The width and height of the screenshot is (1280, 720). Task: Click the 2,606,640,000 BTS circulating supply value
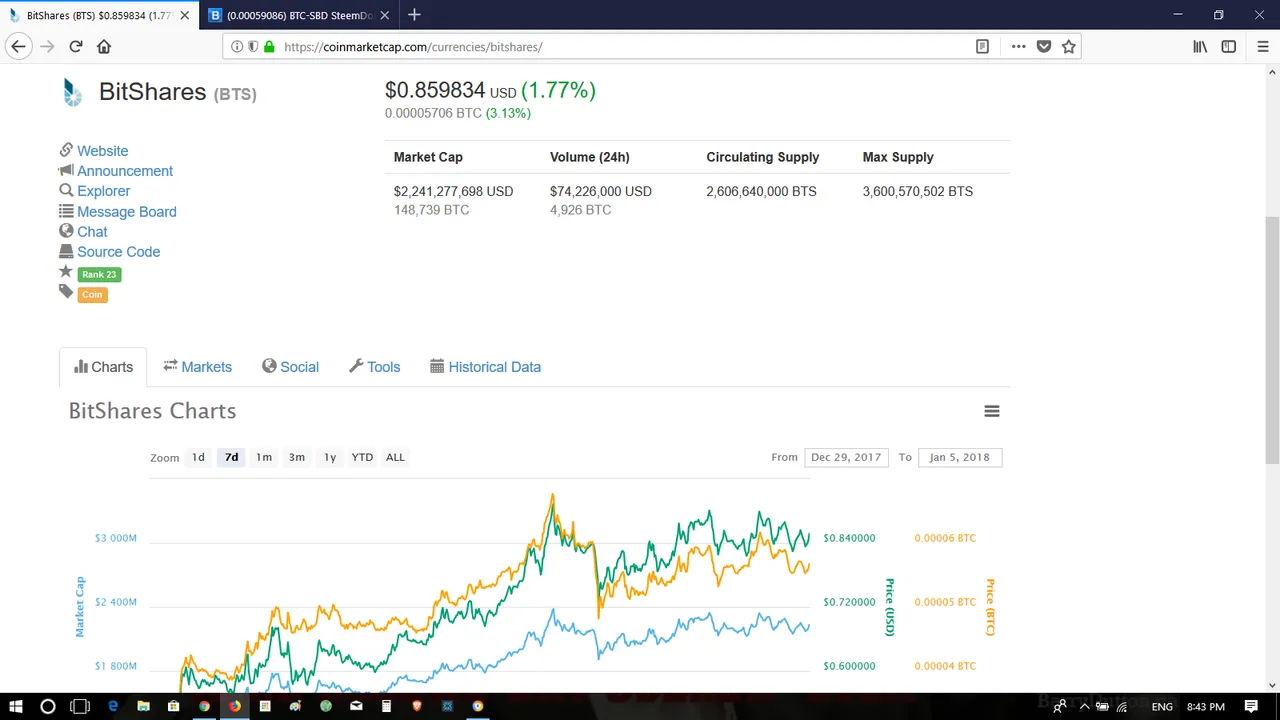point(761,191)
